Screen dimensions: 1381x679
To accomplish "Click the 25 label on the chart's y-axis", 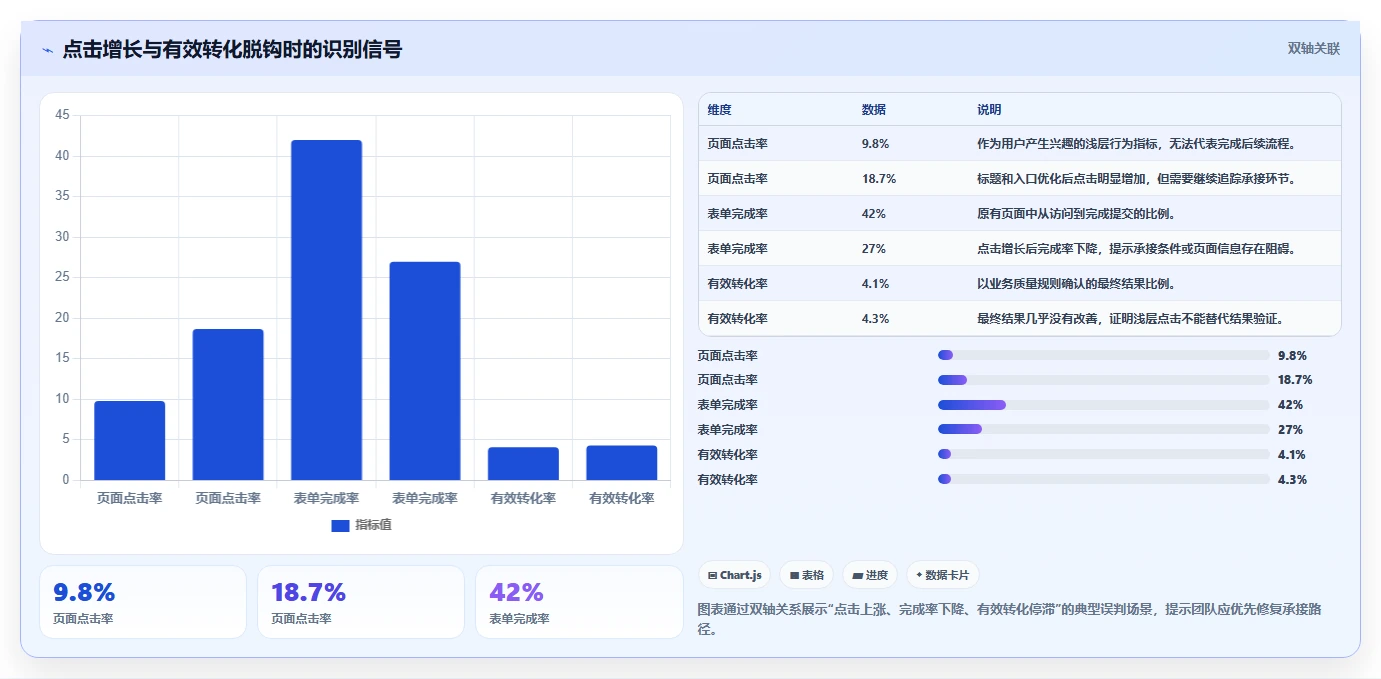I will pyautogui.click(x=63, y=278).
